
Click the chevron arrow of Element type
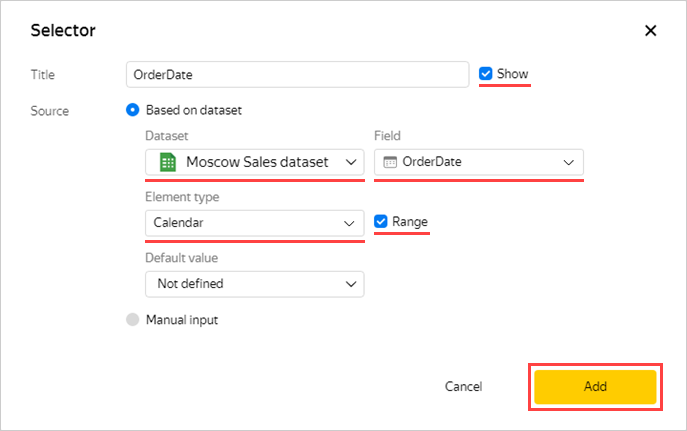point(350,222)
